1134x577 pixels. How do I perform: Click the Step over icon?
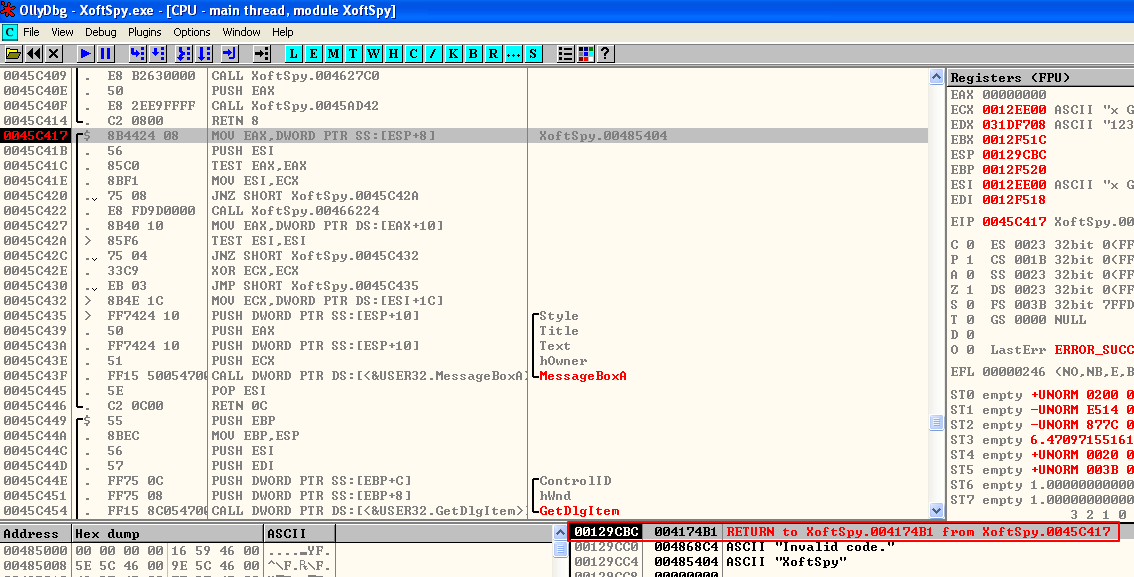pos(158,54)
